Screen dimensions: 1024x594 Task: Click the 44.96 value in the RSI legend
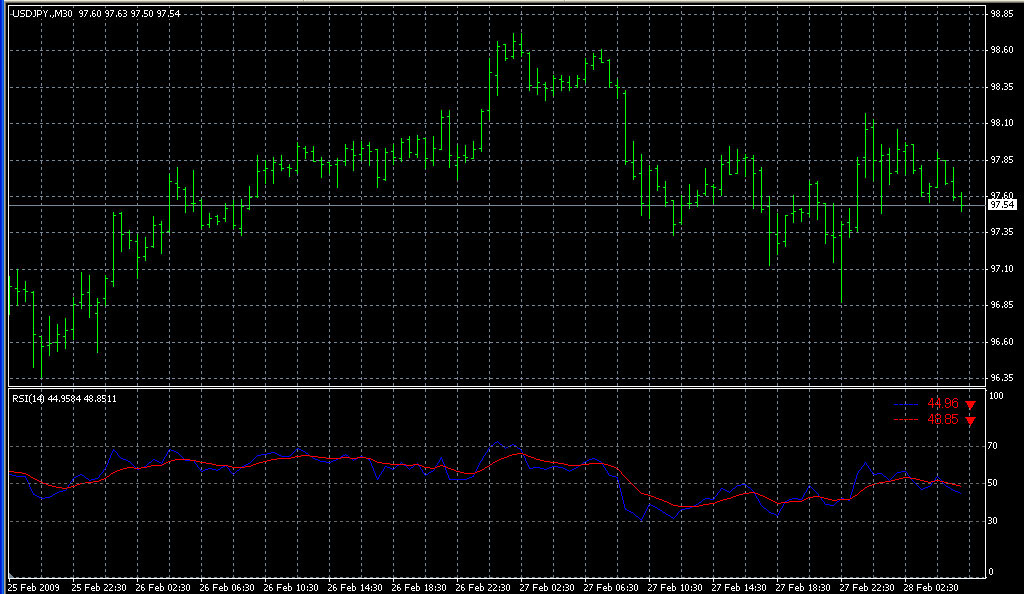click(x=942, y=404)
